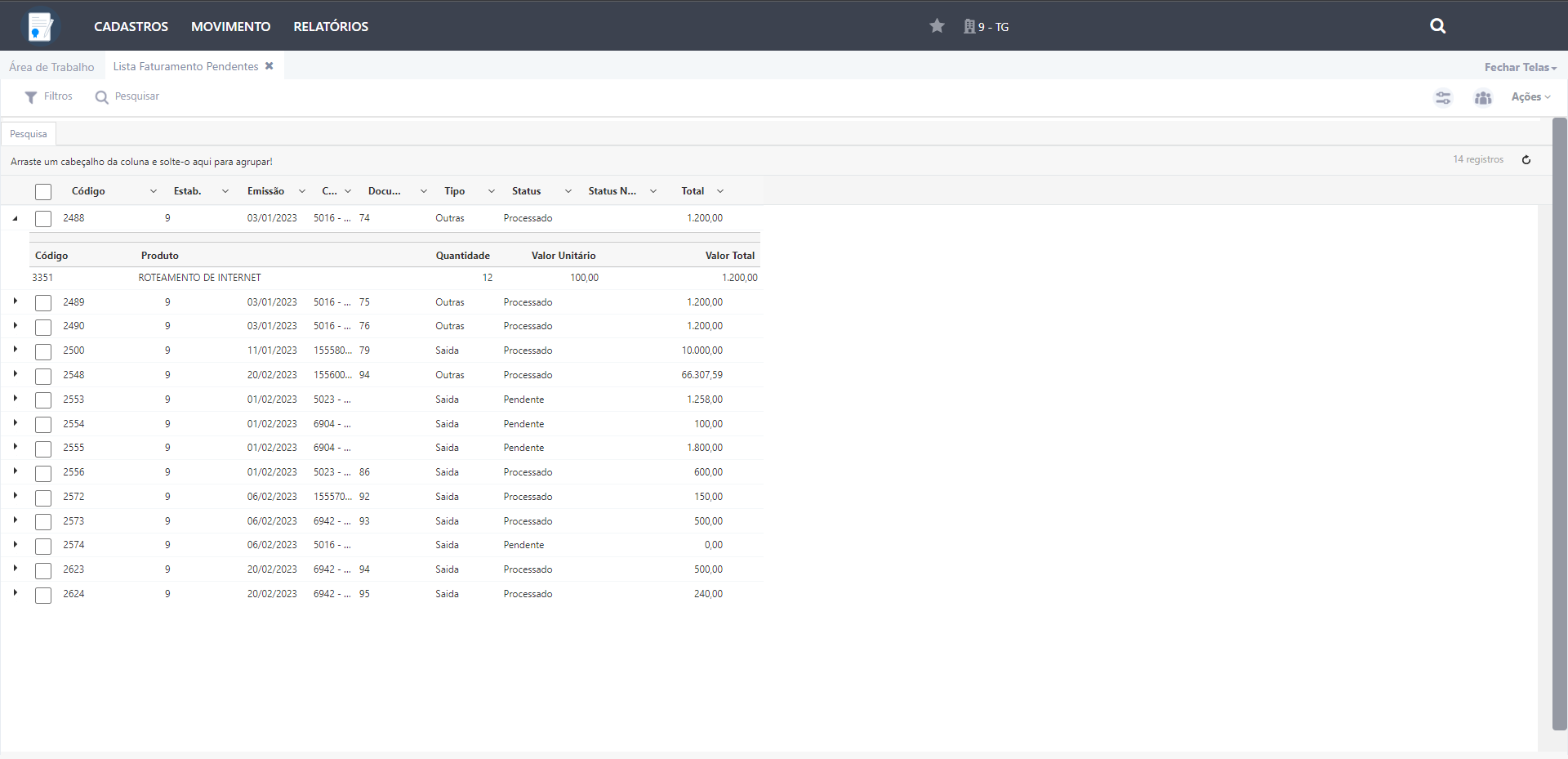1568x759 pixels.
Task: Open the MOVIMENTO menu
Action: [x=230, y=26]
